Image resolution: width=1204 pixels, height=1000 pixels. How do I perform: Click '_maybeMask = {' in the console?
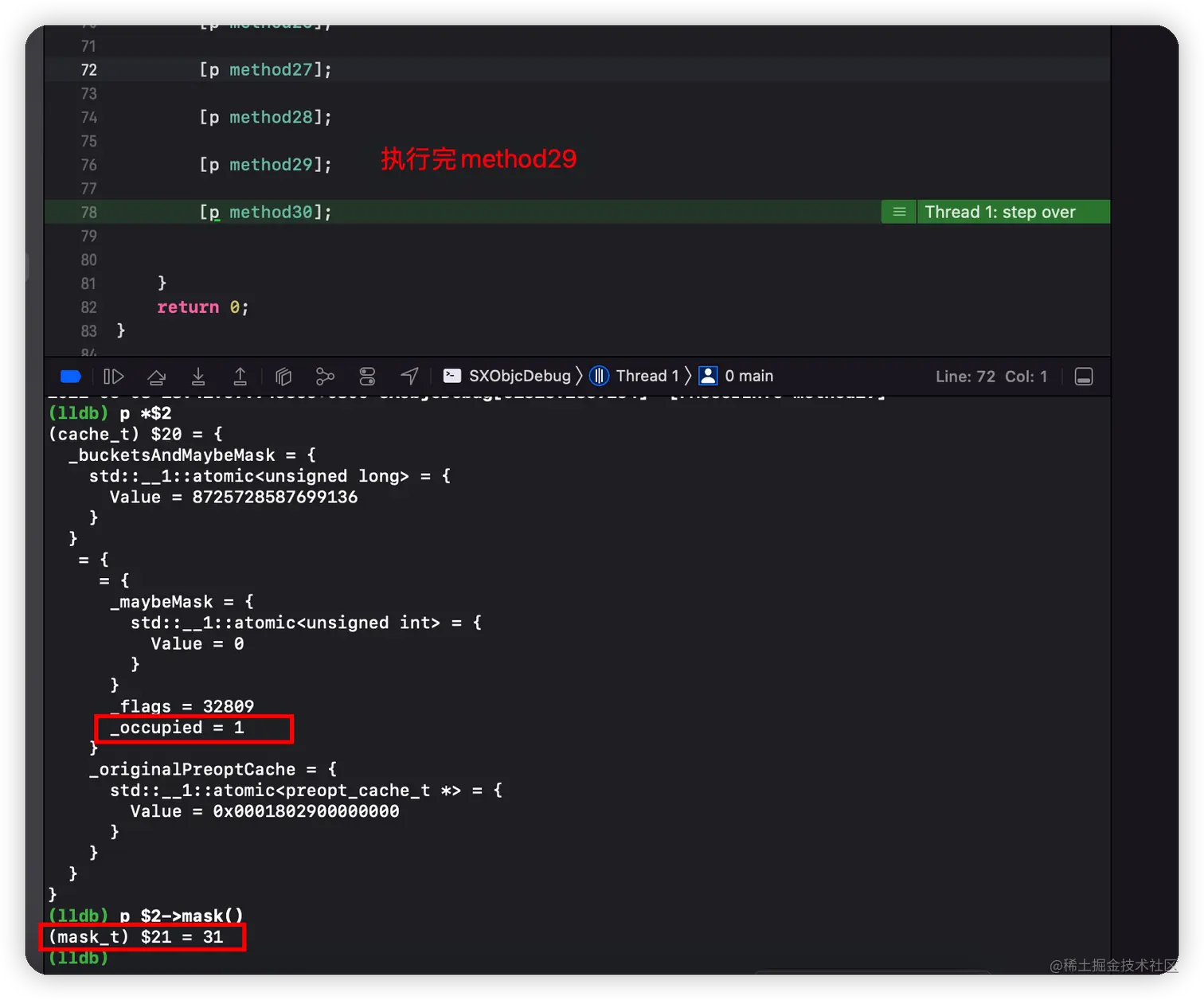click(182, 602)
